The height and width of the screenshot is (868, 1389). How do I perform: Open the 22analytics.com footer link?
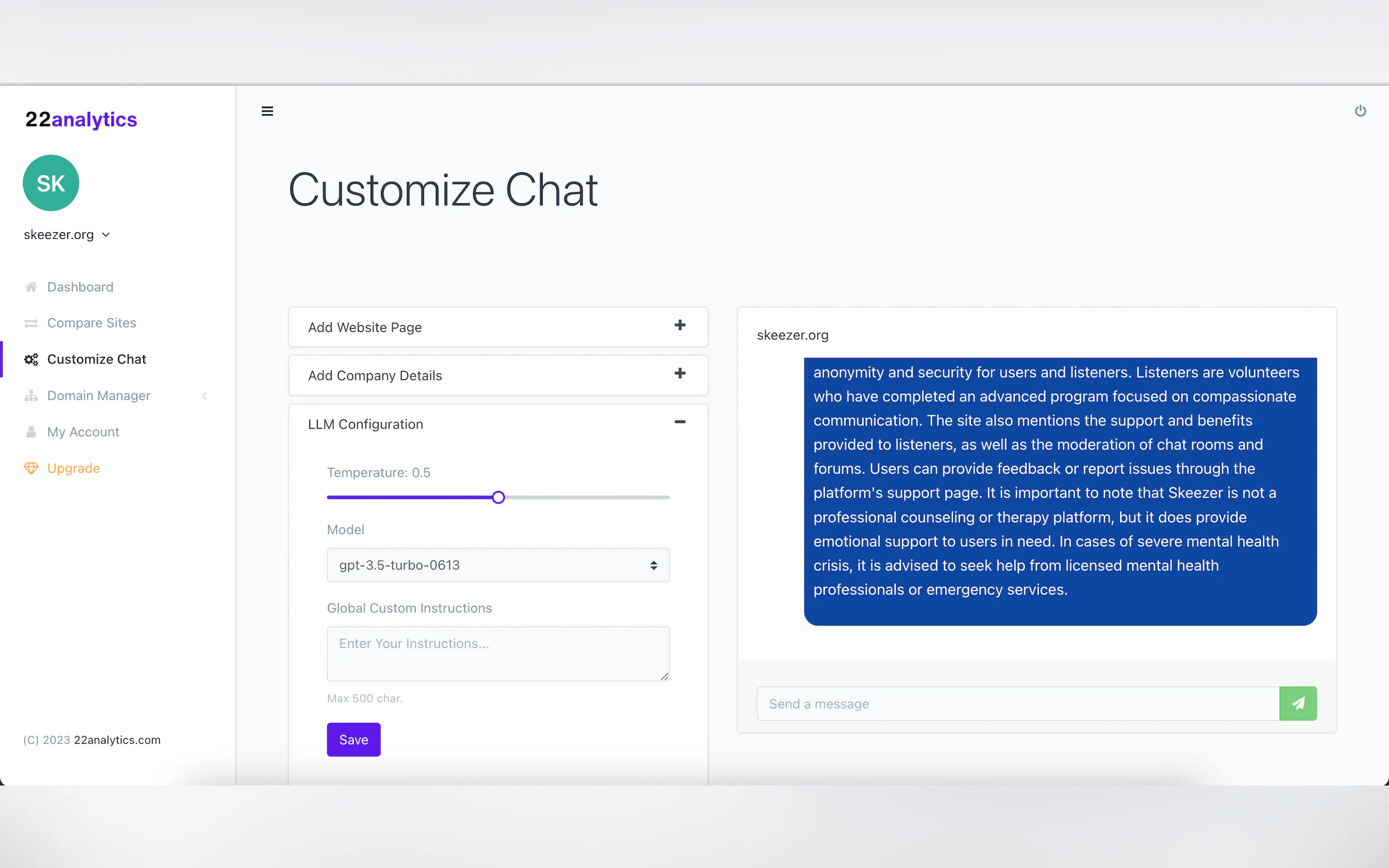click(x=117, y=740)
